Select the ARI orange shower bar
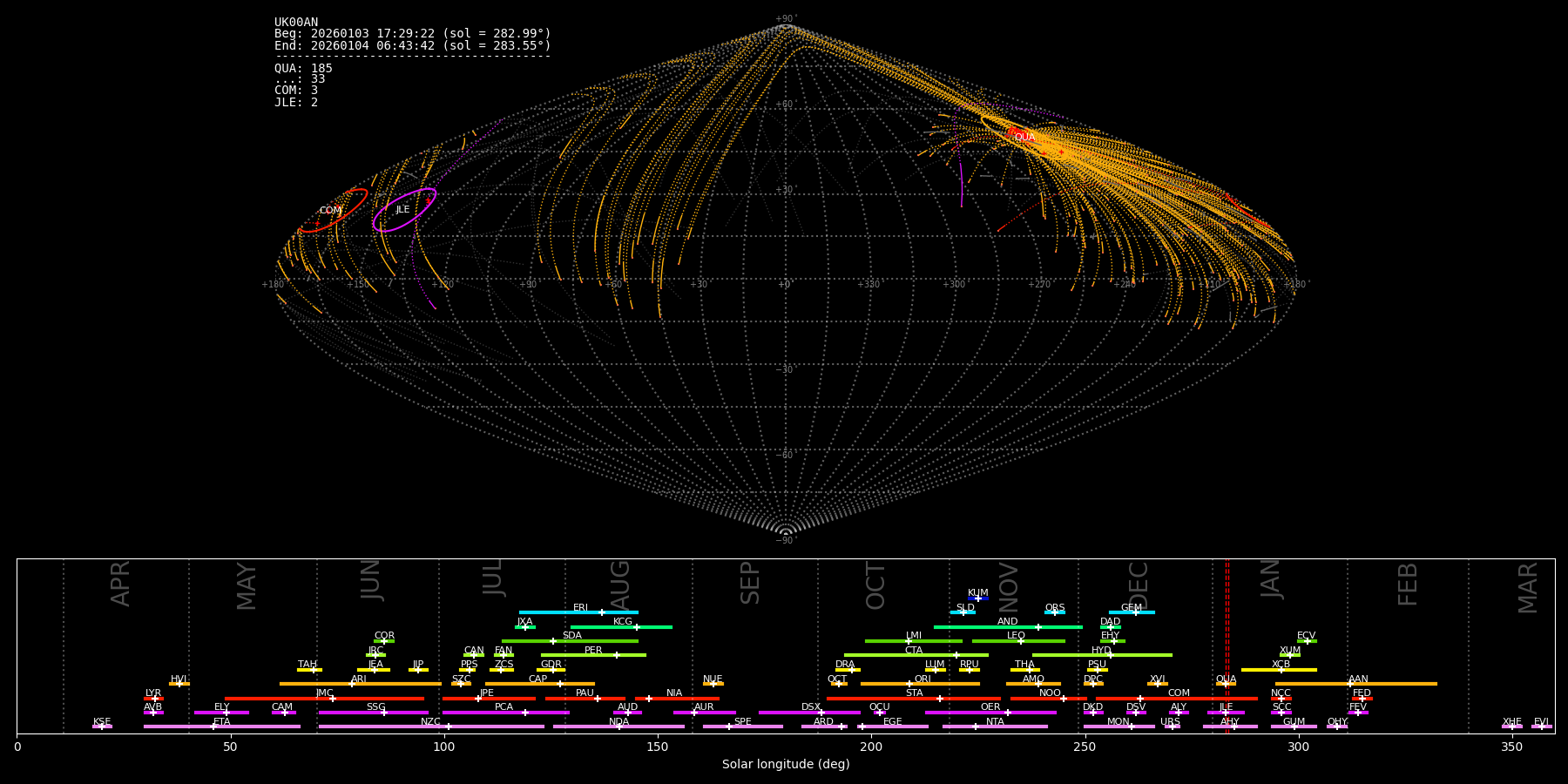The height and width of the screenshot is (784, 1568). (x=361, y=684)
